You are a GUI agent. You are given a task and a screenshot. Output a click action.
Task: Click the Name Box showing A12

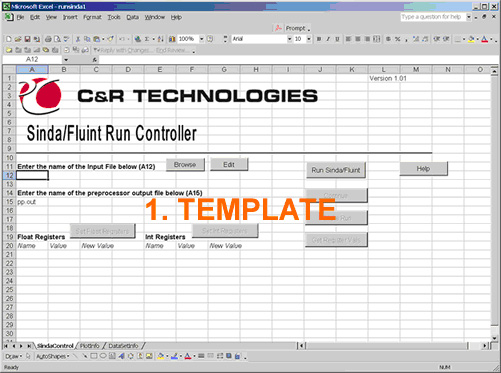tap(32, 59)
